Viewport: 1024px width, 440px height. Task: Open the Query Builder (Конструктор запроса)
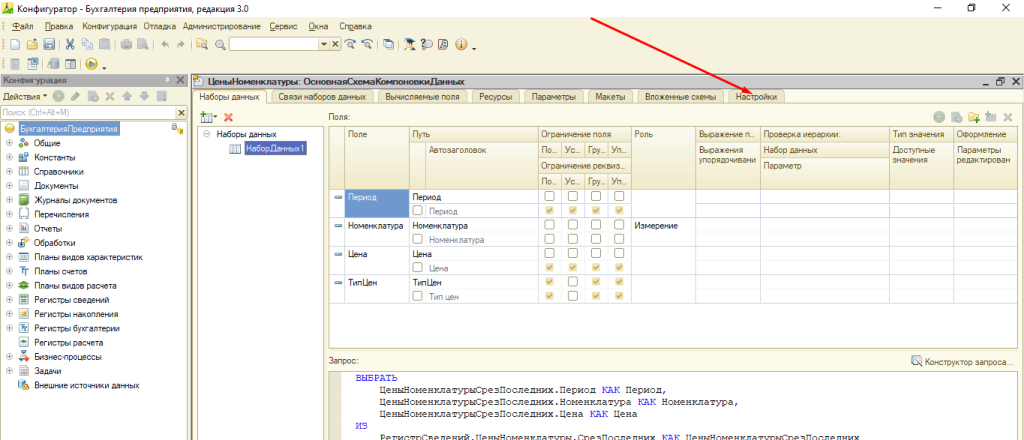coord(967,360)
